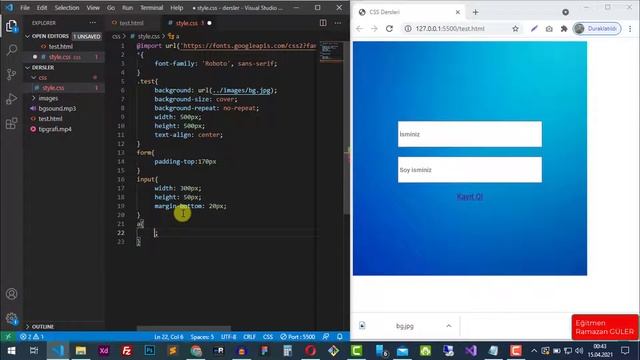The height and width of the screenshot is (360, 640).
Task: Show hidden system tray icons
Action: tap(533, 351)
